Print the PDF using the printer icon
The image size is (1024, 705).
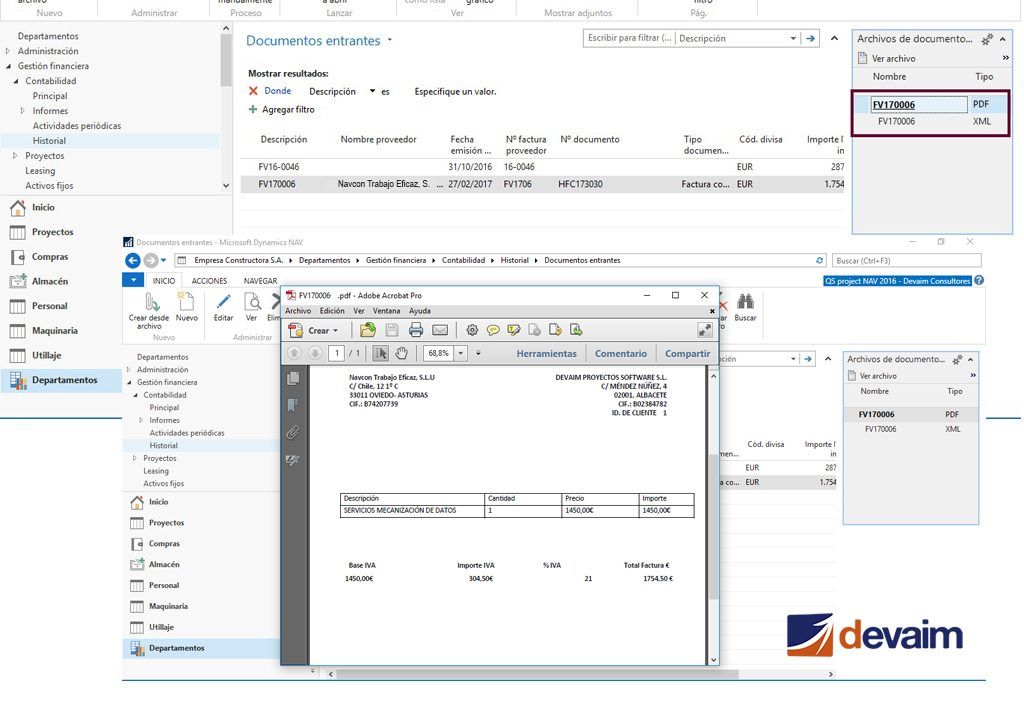click(x=416, y=330)
